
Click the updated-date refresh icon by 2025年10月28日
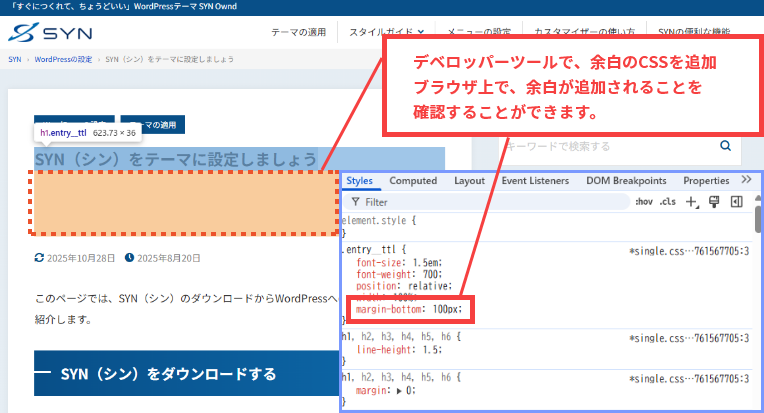[39, 258]
